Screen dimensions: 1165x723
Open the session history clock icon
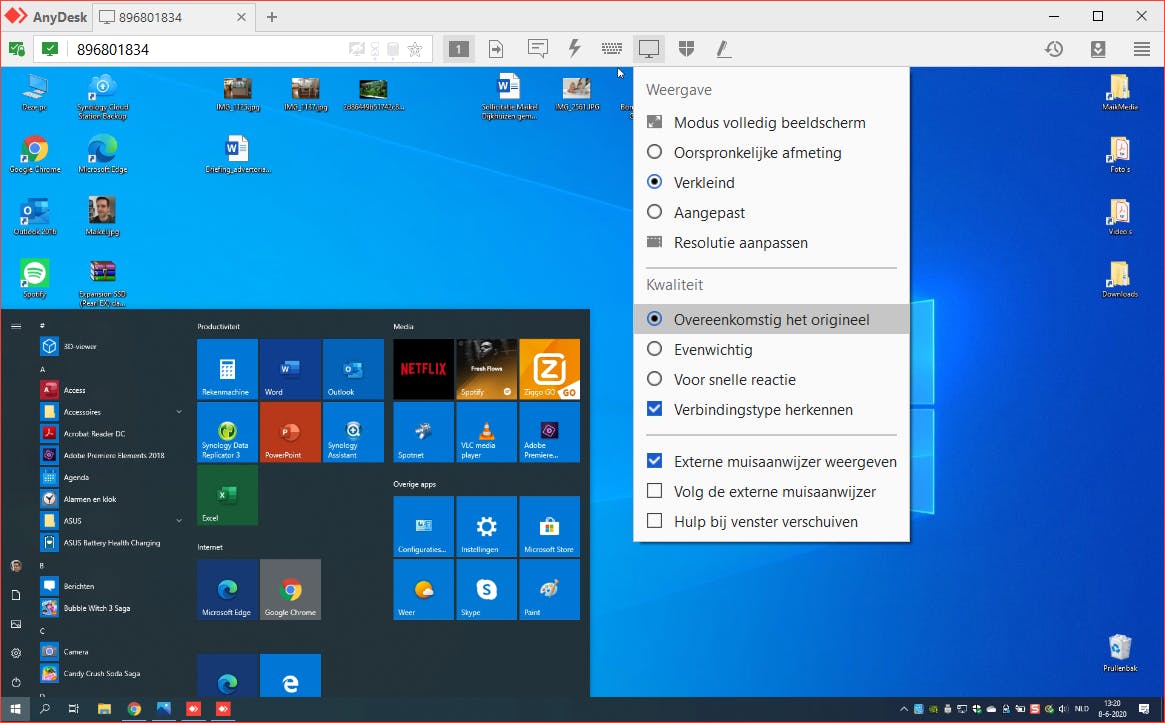[1054, 48]
